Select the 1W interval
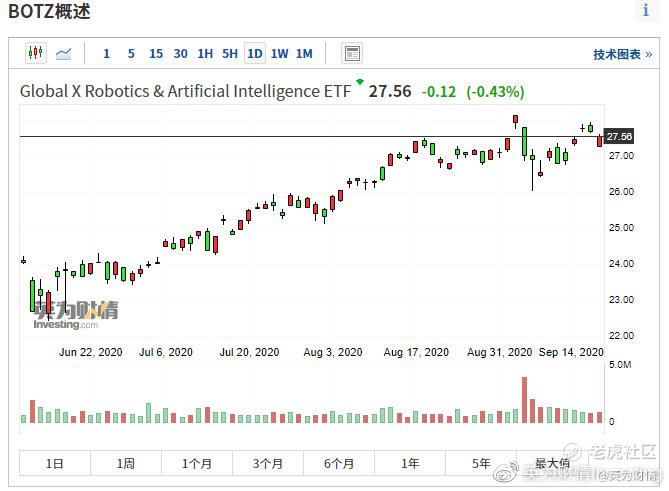The image size is (669, 491). pyautogui.click(x=279, y=54)
